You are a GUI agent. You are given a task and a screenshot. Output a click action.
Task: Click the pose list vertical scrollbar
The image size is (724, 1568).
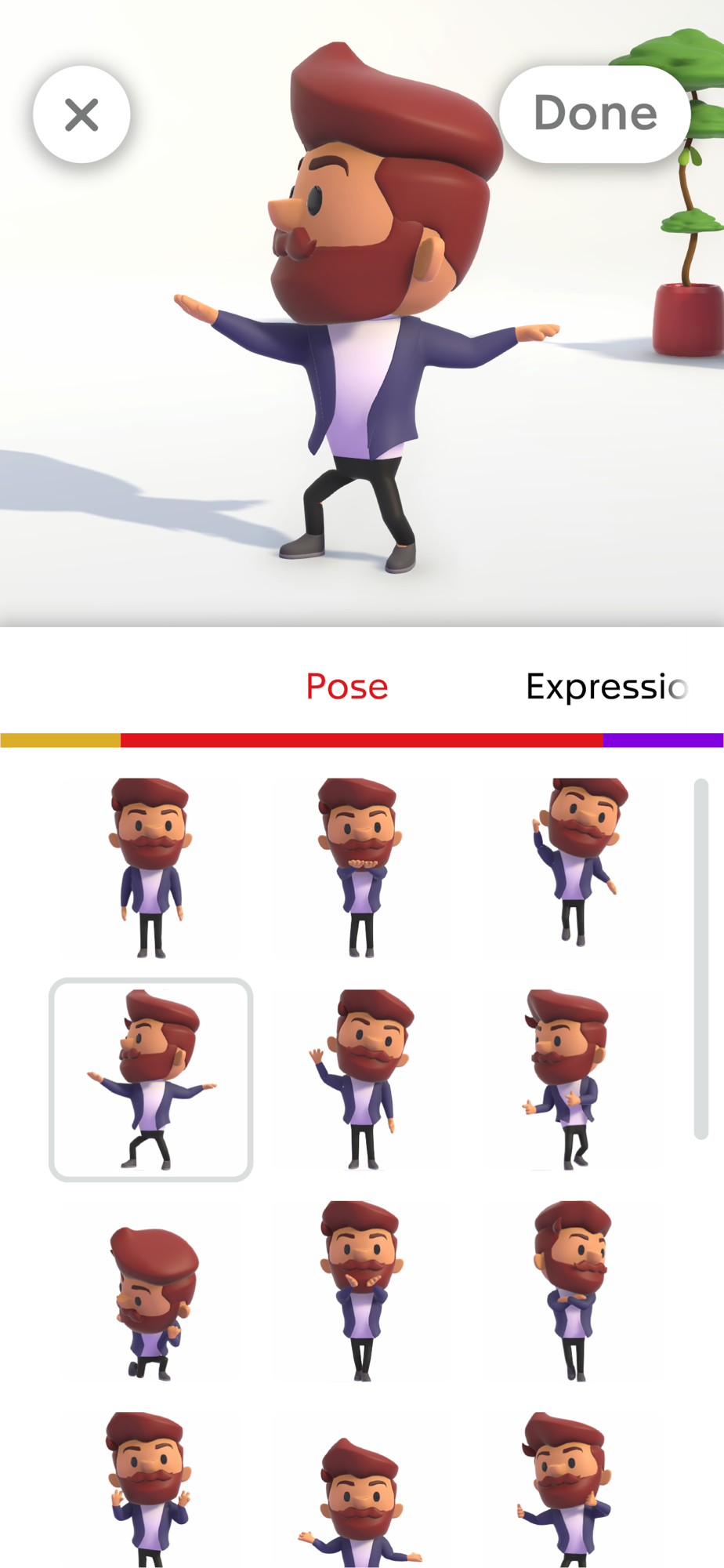coord(701,959)
